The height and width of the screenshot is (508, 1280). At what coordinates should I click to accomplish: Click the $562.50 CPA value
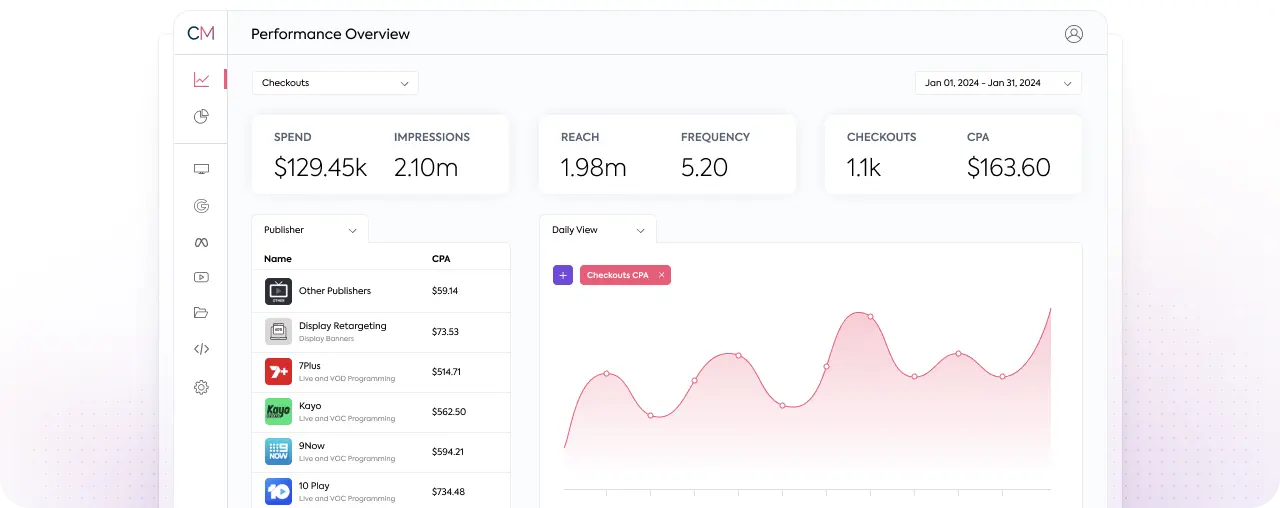click(449, 412)
